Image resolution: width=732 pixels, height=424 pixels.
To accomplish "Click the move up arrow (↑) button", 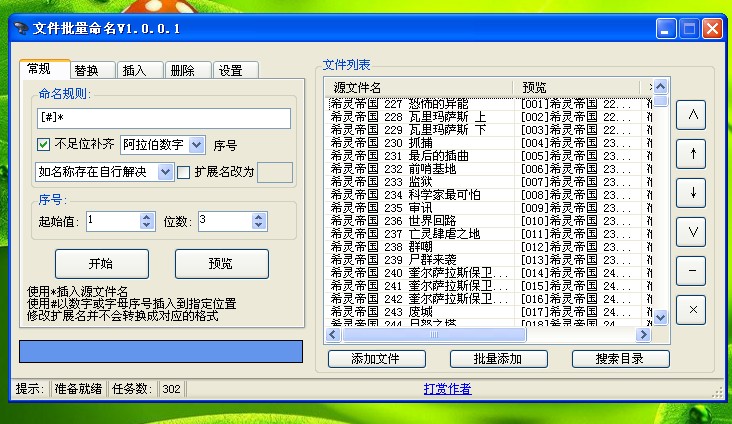I will [691, 153].
